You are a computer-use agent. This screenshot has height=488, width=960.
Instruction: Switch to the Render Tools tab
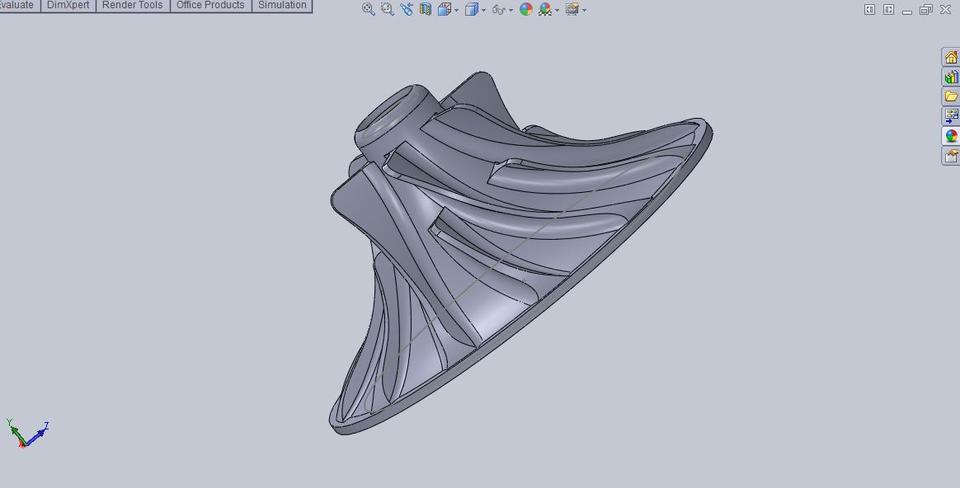(132, 6)
